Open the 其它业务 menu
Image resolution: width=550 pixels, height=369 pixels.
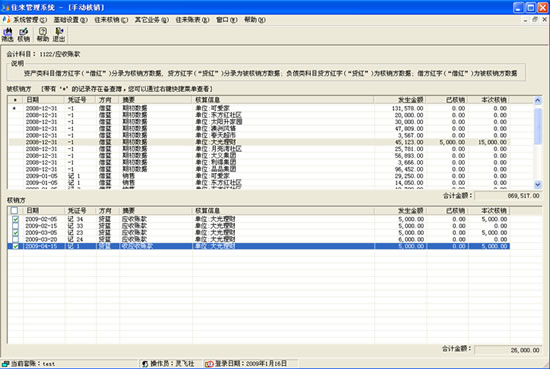pyautogui.click(x=152, y=20)
